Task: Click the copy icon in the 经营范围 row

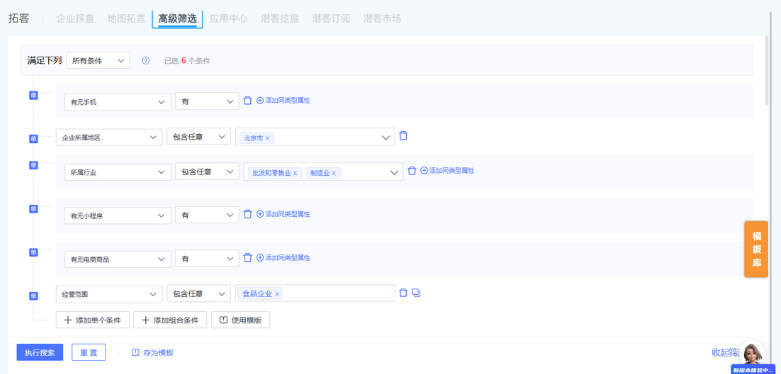Action: coord(416,293)
